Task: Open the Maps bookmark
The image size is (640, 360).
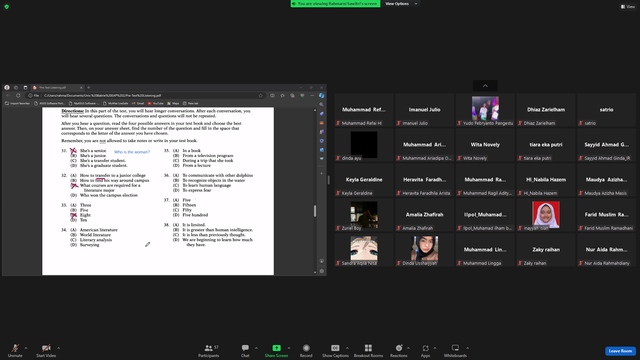Action: tap(173, 103)
